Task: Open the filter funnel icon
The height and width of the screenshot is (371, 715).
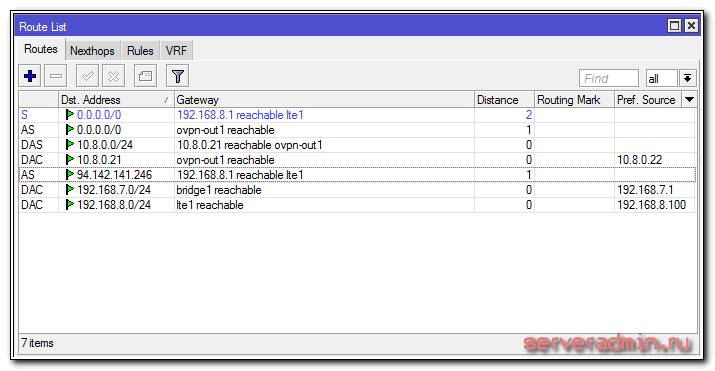Action: tap(177, 76)
